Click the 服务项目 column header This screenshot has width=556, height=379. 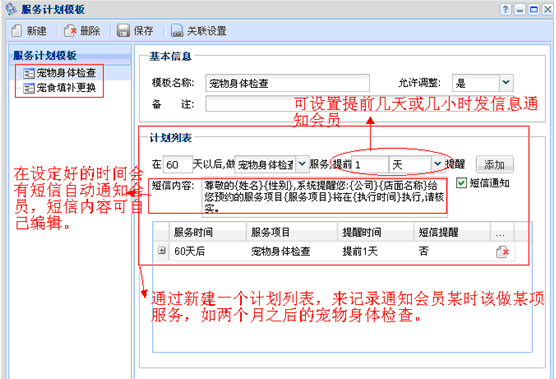click(x=292, y=232)
